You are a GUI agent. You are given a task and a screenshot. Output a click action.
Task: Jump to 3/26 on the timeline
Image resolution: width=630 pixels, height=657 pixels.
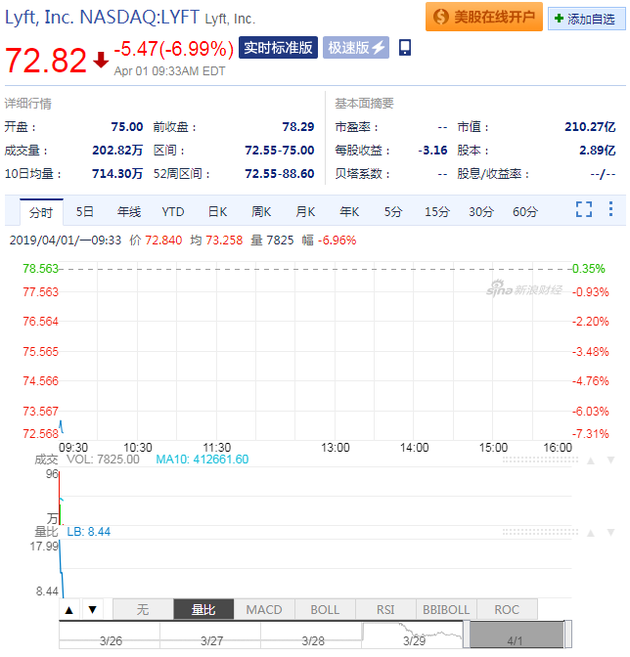[x=111, y=641]
